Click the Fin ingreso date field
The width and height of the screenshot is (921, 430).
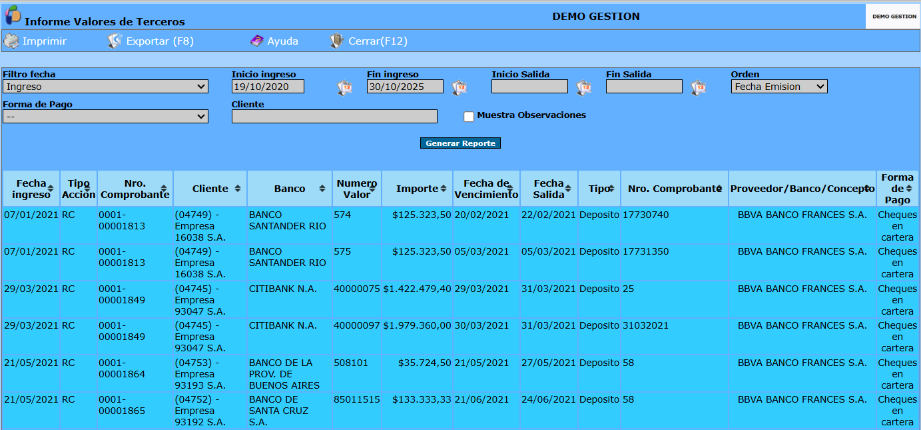tap(405, 86)
